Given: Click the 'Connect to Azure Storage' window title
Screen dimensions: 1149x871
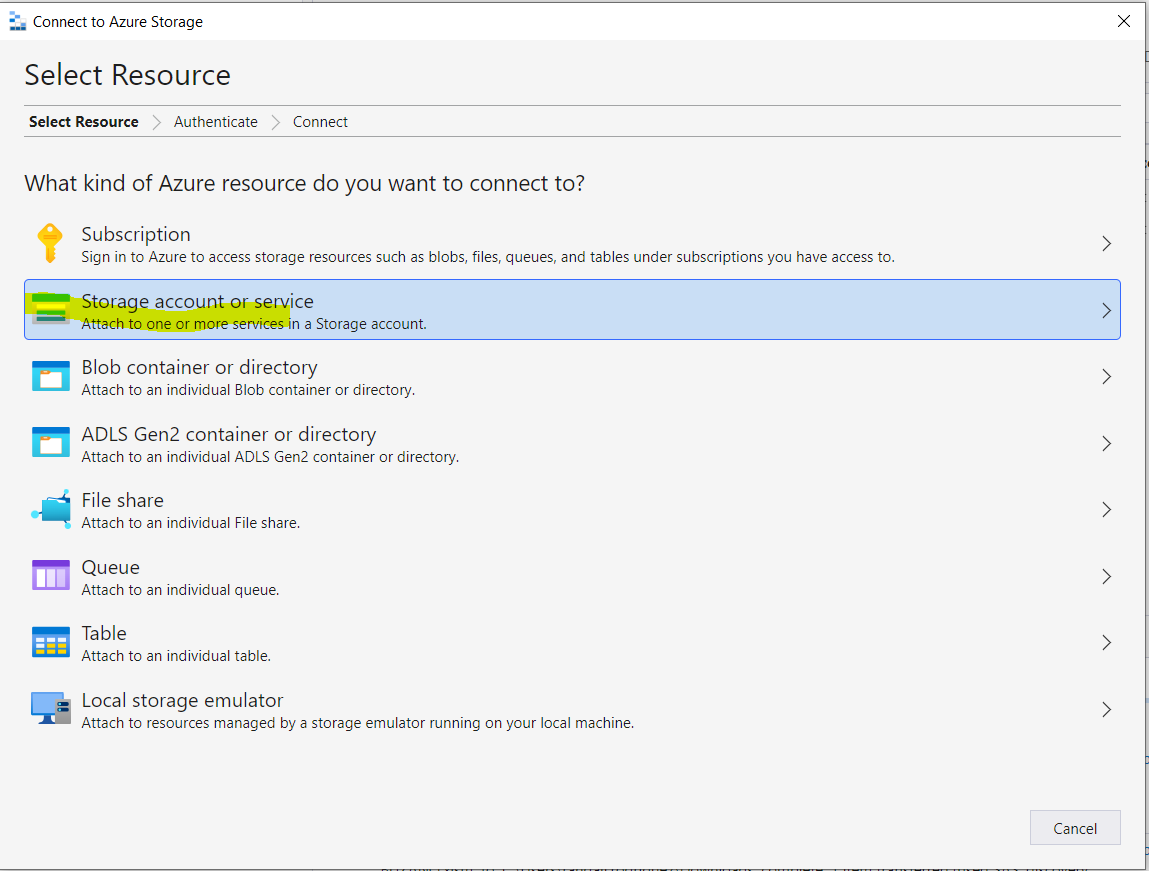Looking at the screenshot, I should 118,22.
